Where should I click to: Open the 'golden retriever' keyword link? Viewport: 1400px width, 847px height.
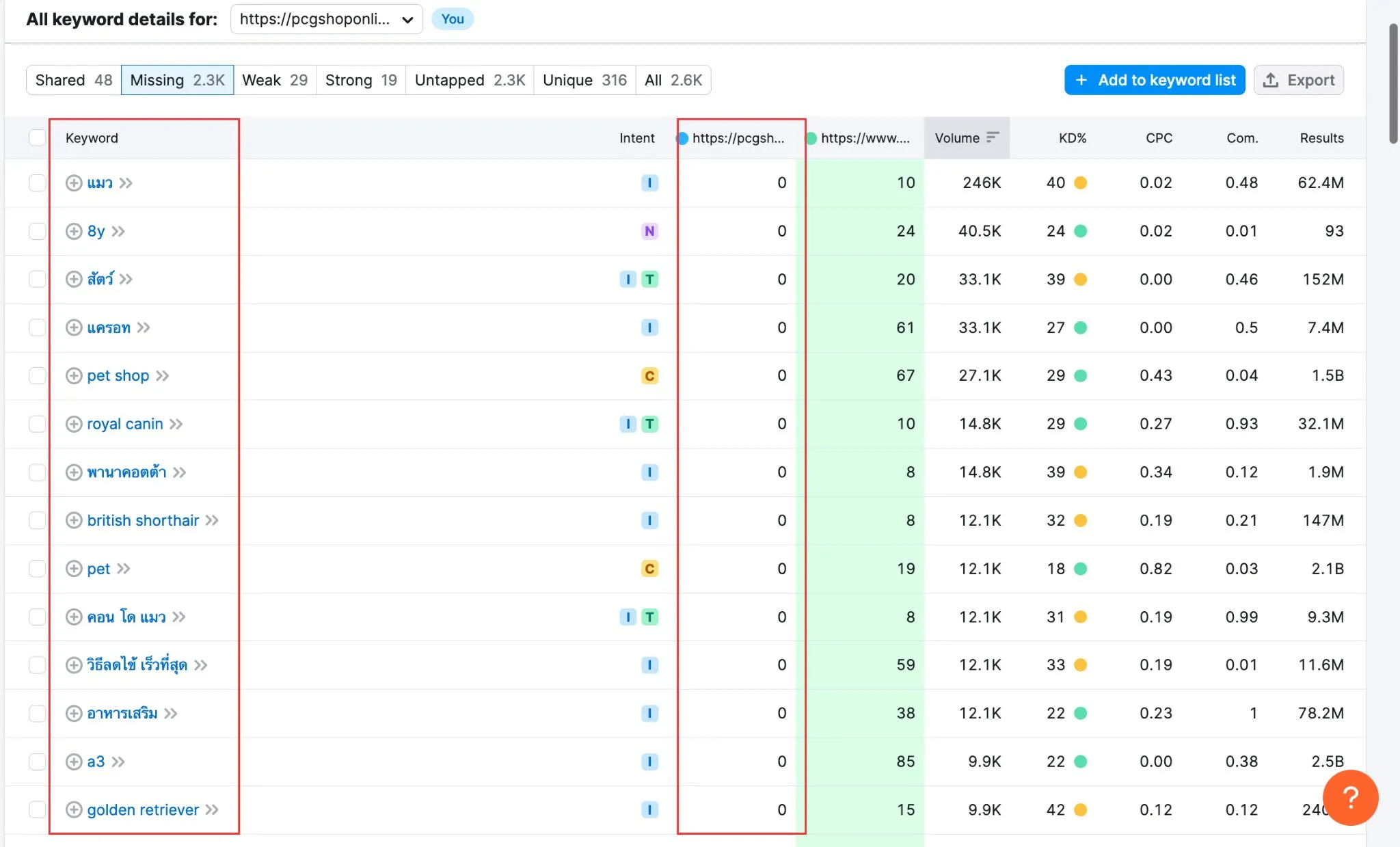tap(143, 809)
